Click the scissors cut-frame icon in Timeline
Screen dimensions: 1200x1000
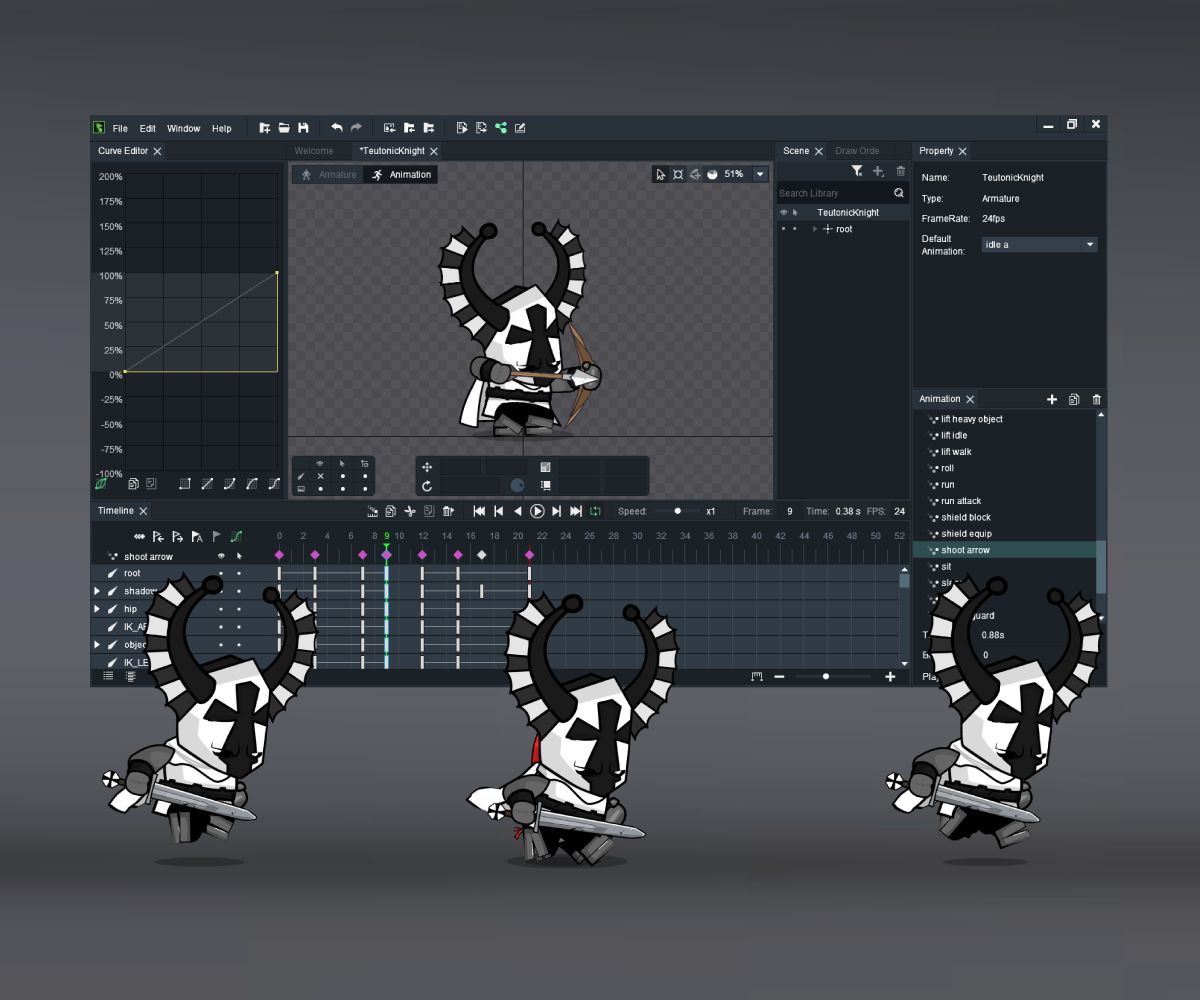[x=410, y=511]
